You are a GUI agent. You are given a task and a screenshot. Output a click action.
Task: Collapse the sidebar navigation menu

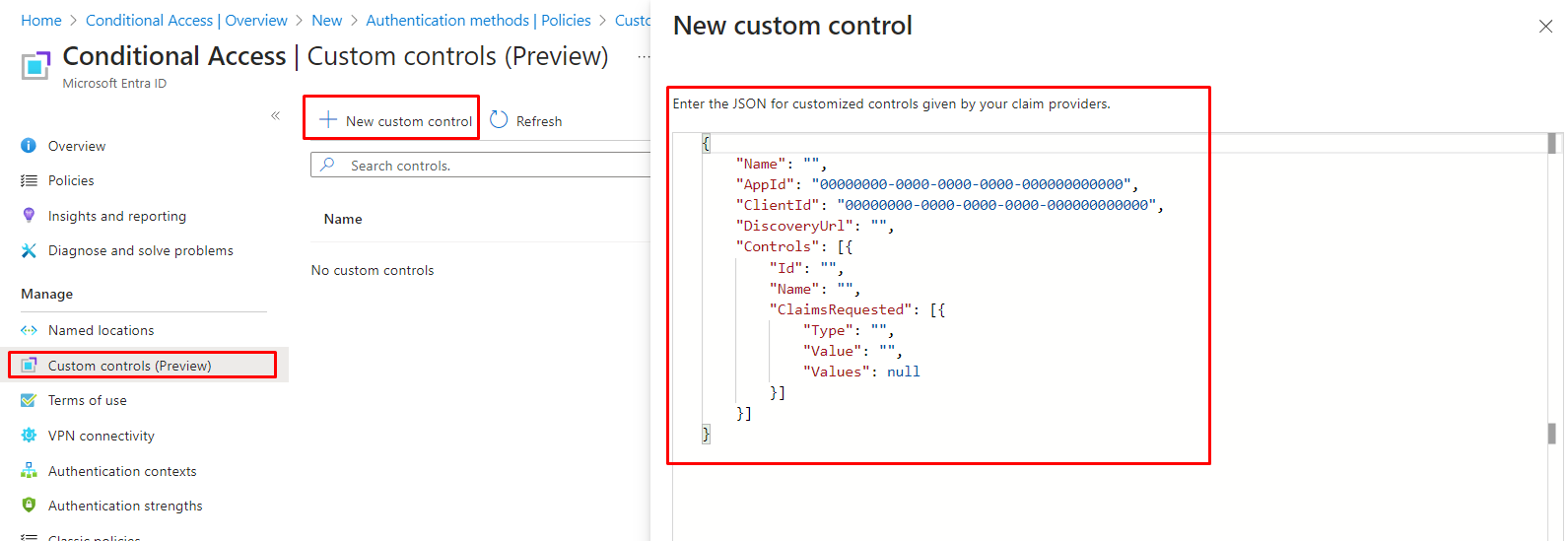[x=275, y=116]
